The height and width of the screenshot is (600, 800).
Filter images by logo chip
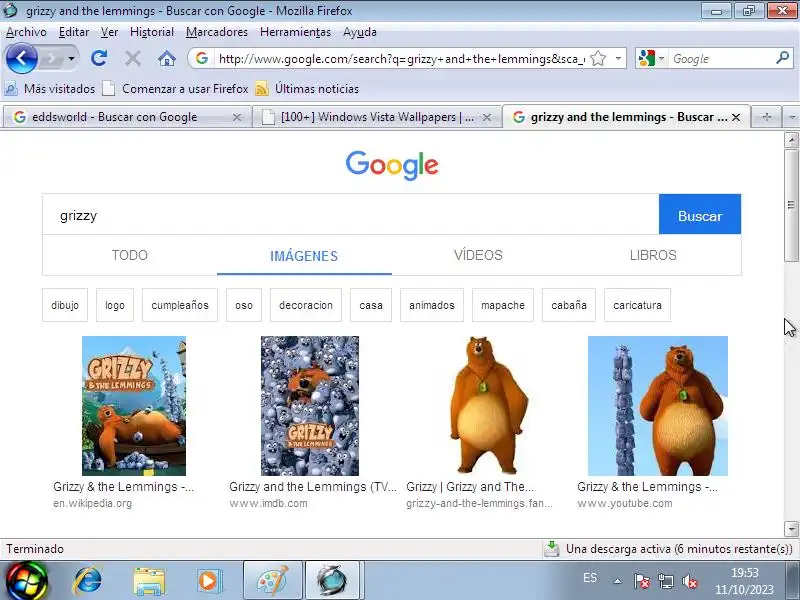point(115,305)
